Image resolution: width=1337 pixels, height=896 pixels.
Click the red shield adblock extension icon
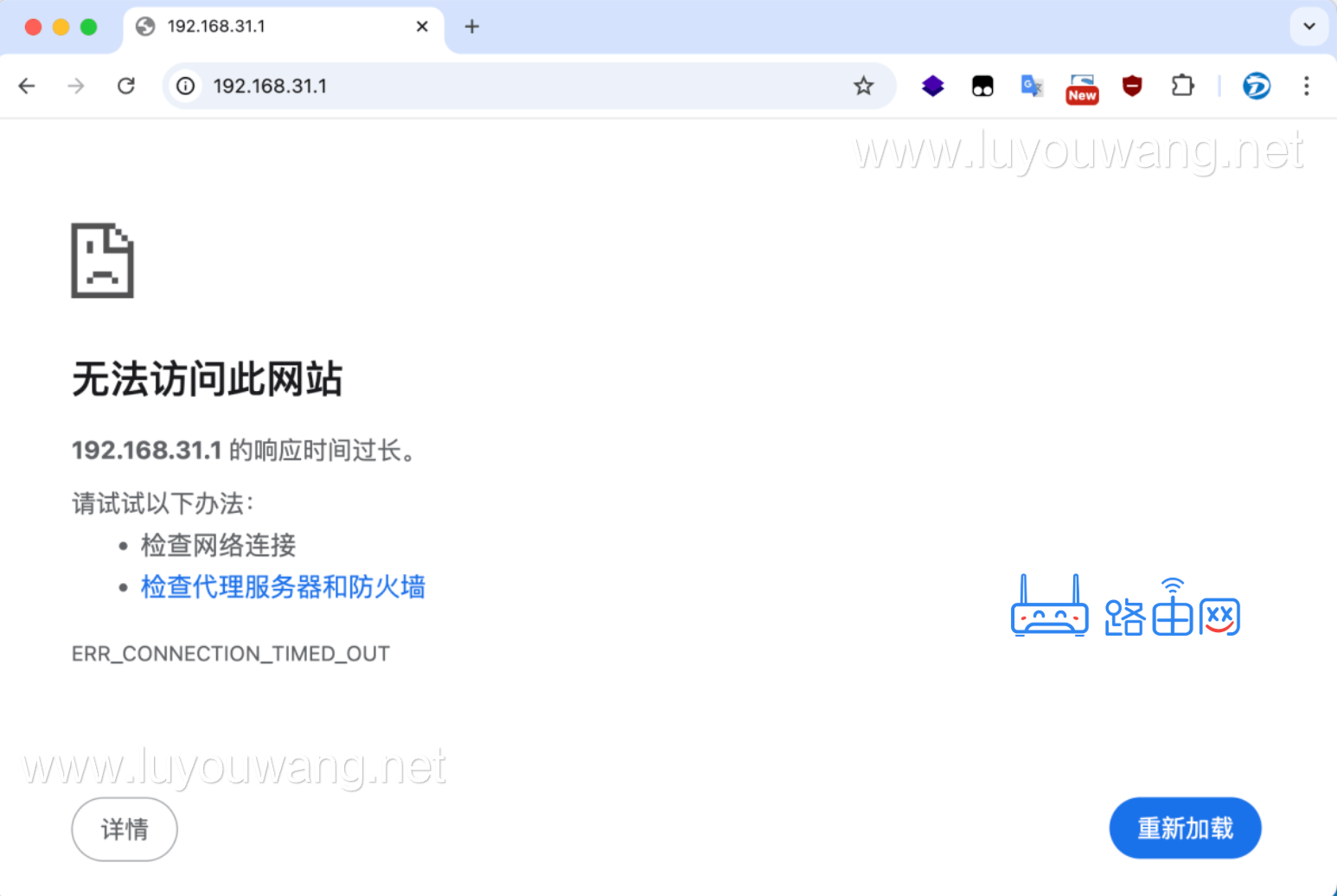(1132, 86)
